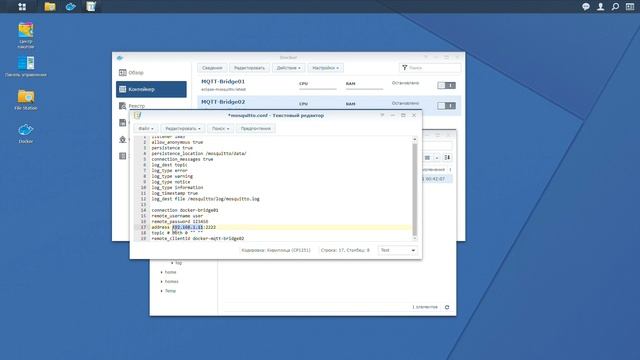Viewport: 640px width, 360px height.
Task: Click the 'allow_anonymous true' line
Action: [x=177, y=142]
